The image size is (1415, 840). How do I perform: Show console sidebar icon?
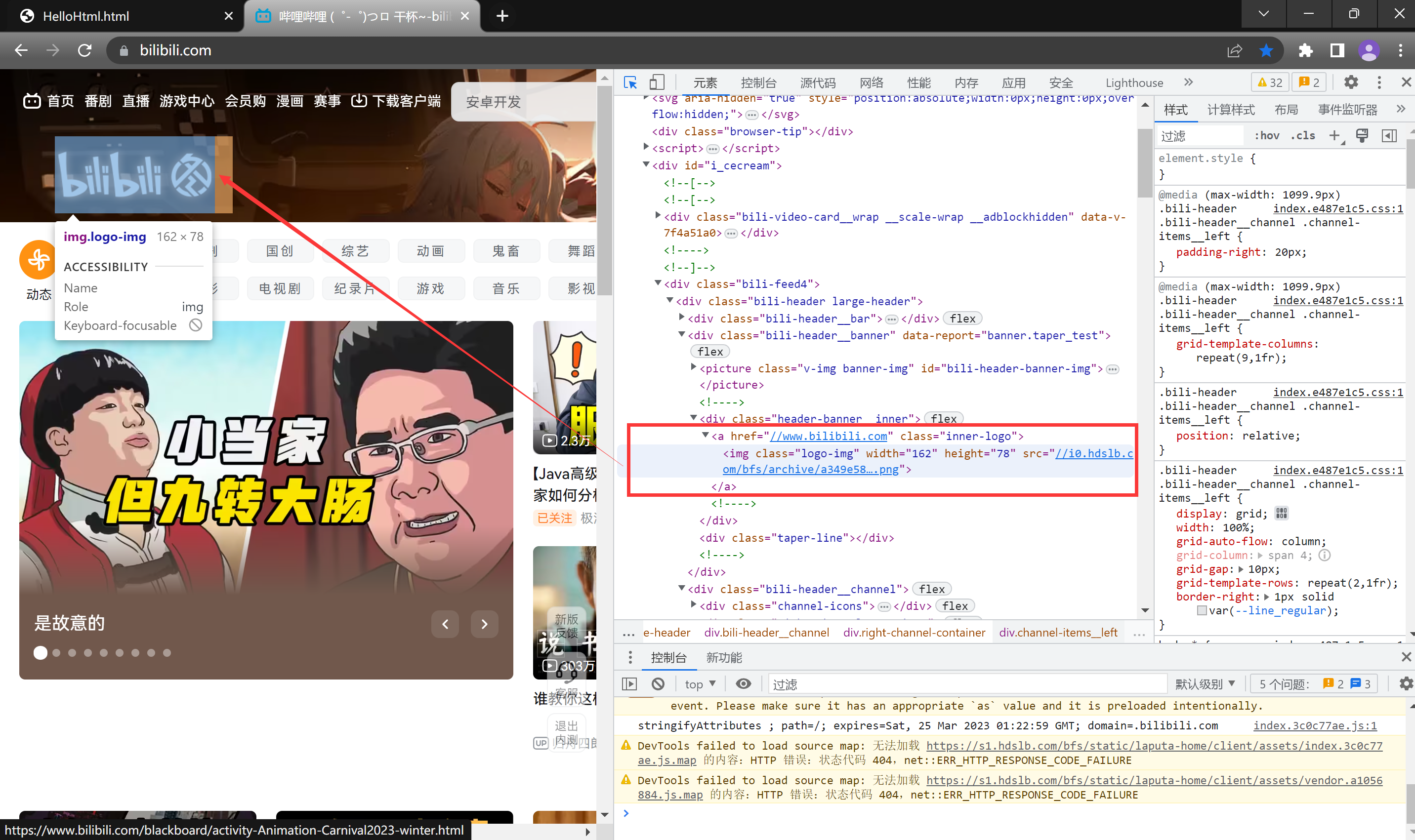[629, 684]
